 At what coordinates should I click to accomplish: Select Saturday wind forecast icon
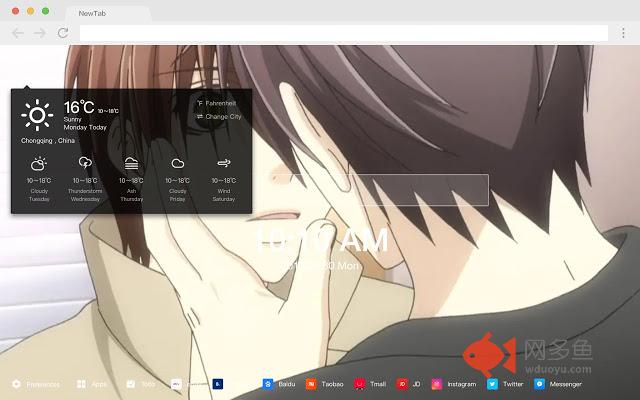(224, 163)
